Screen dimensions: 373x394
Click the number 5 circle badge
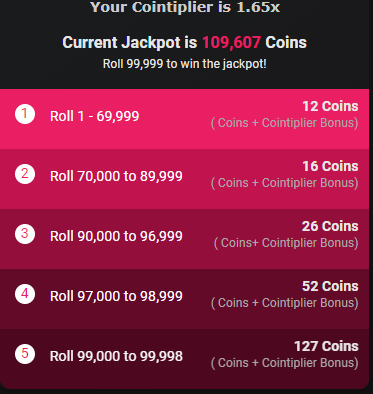[x=25, y=354]
